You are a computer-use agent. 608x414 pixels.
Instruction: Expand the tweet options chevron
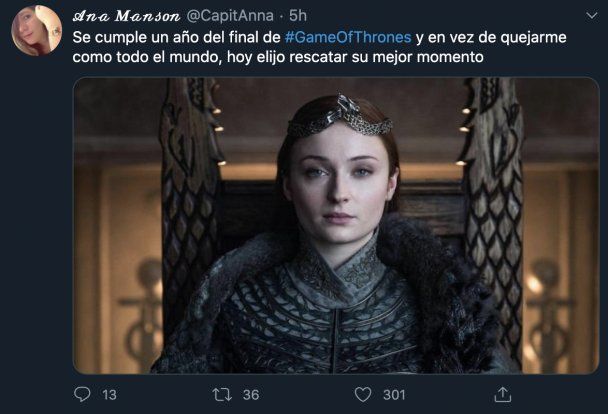pyautogui.click(x=591, y=16)
